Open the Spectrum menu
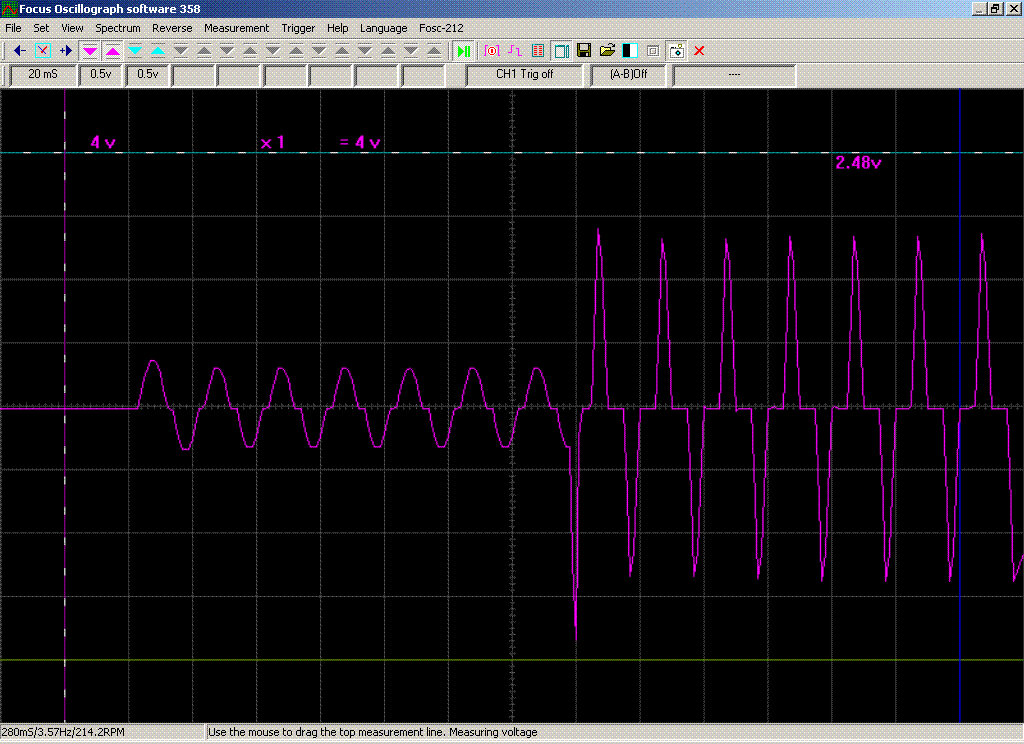1024x744 pixels. [x=118, y=28]
